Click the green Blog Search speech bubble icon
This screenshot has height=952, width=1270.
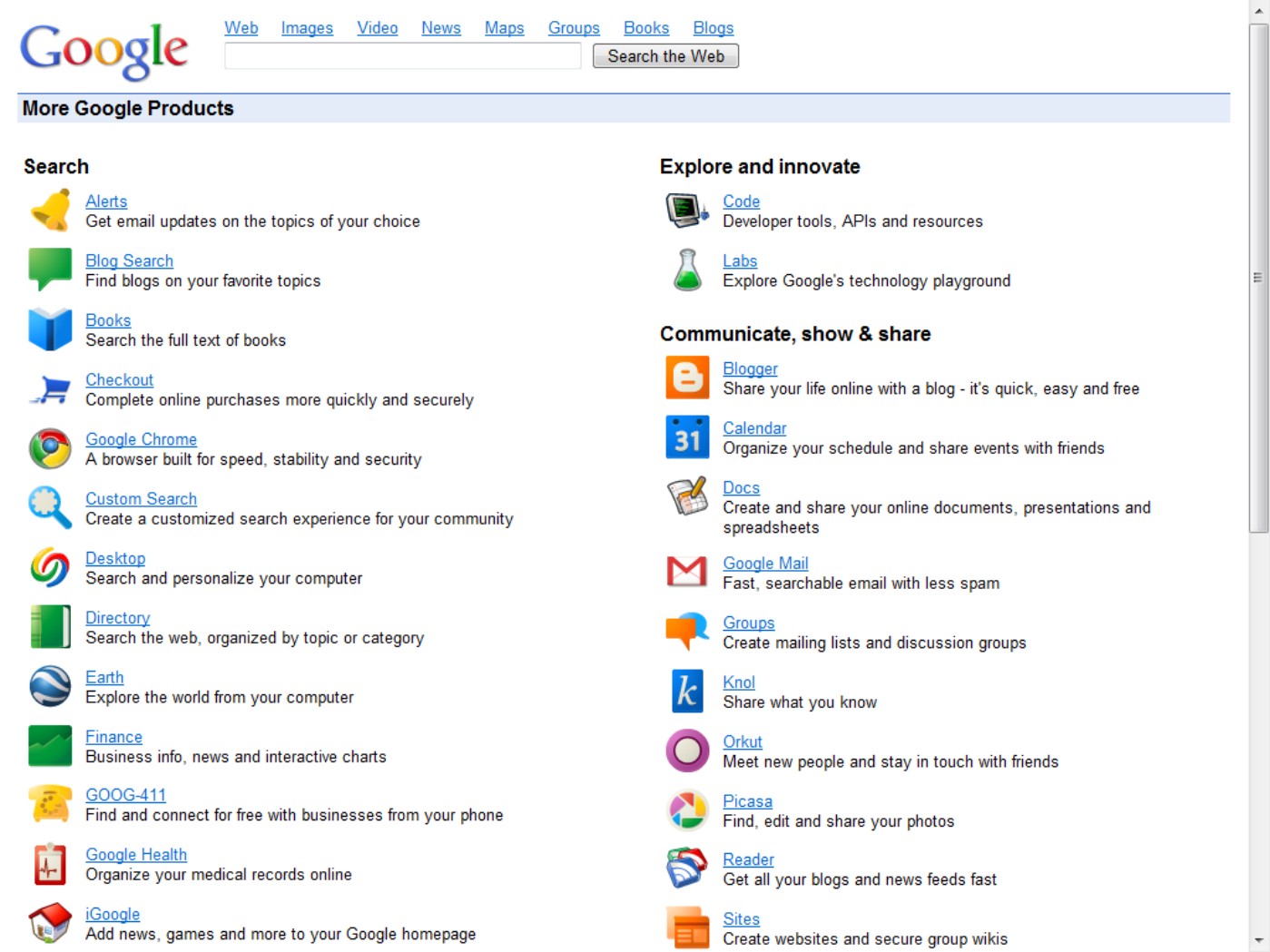coord(50,270)
